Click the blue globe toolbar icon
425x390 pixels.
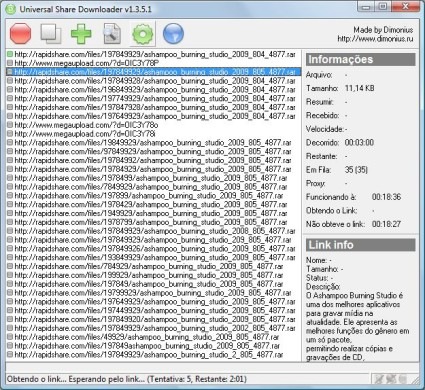[x=173, y=34]
